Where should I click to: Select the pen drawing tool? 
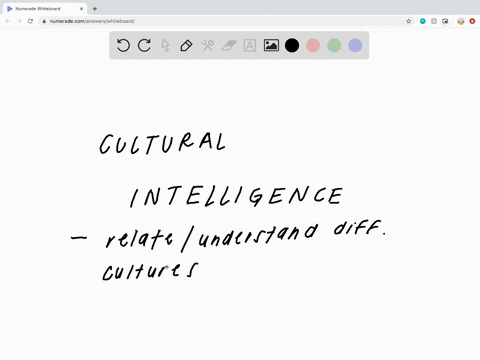[x=186, y=45]
